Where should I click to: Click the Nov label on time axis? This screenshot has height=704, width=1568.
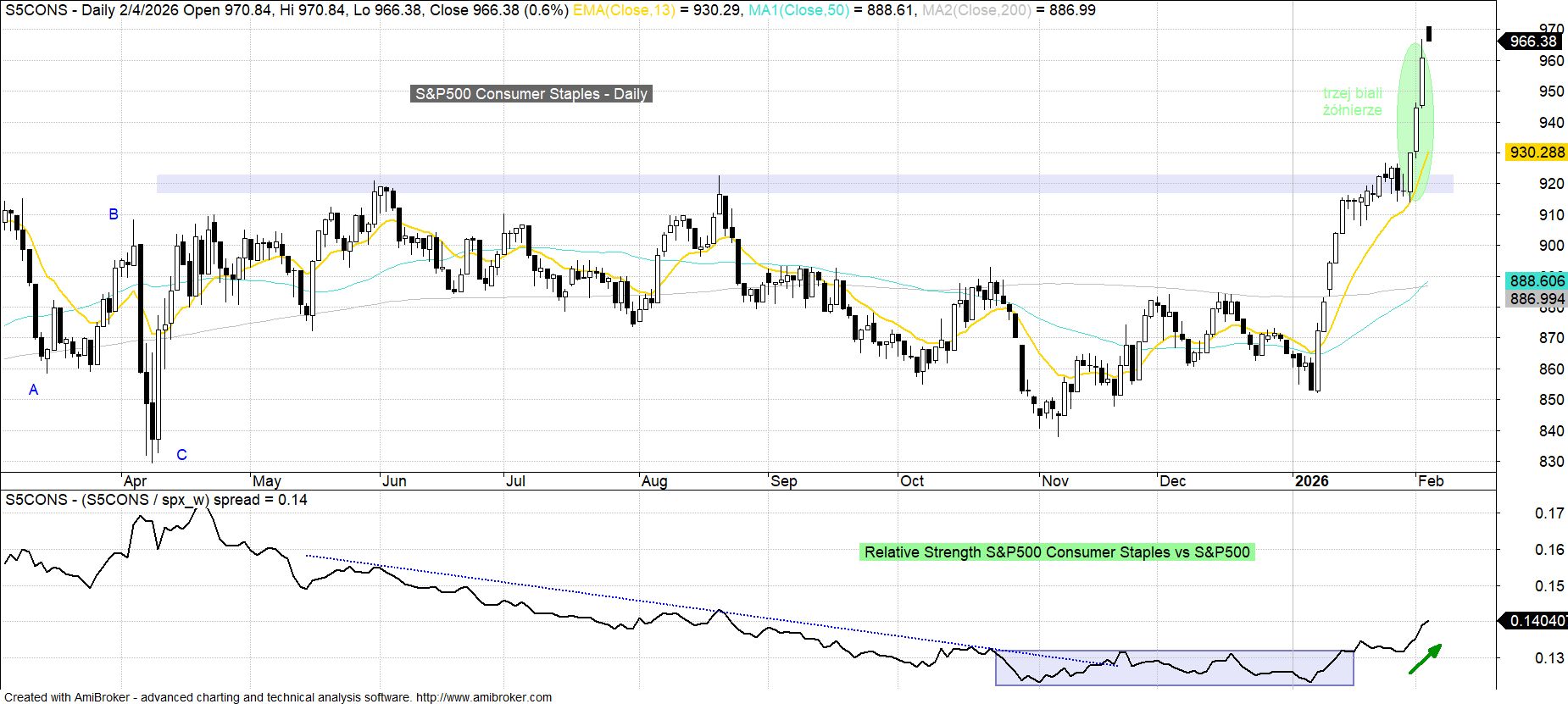1054,481
